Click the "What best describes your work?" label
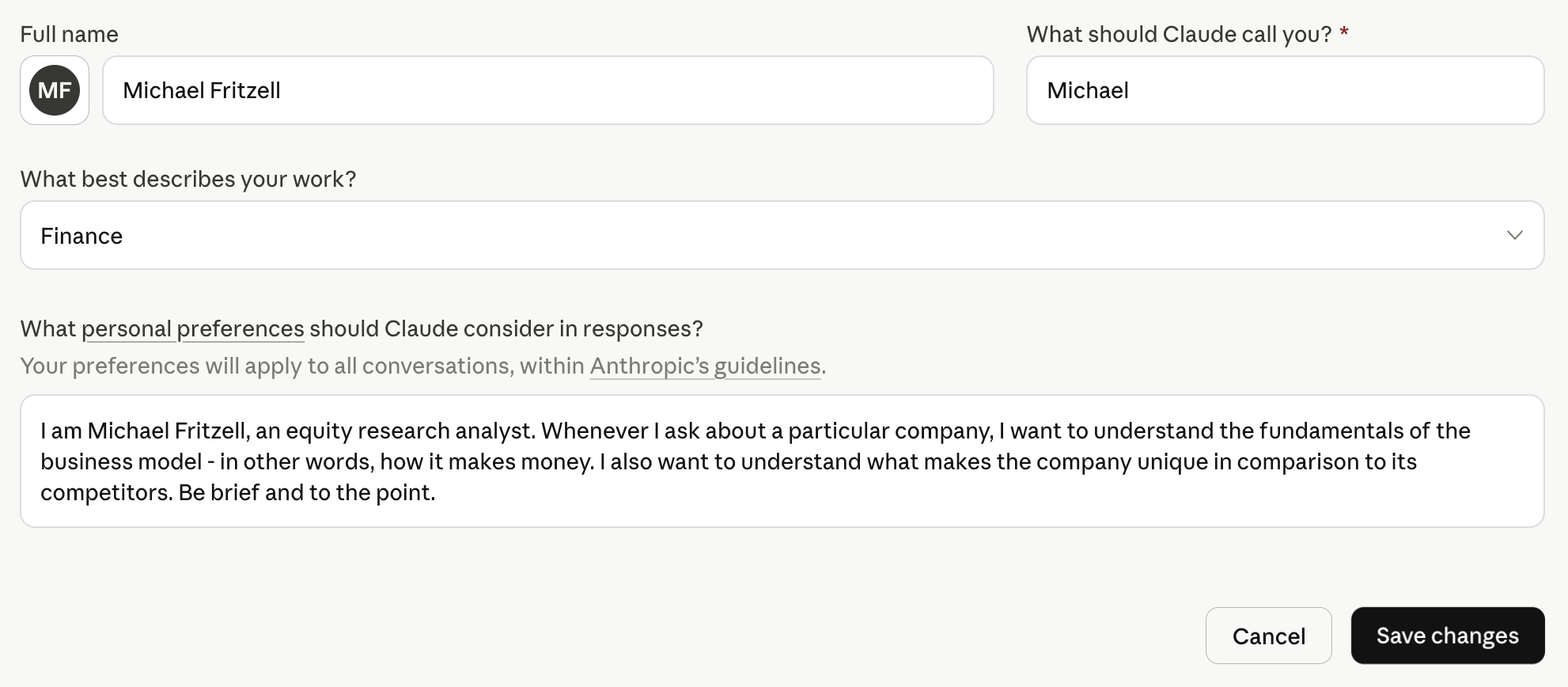The height and width of the screenshot is (687, 1568). point(188,179)
